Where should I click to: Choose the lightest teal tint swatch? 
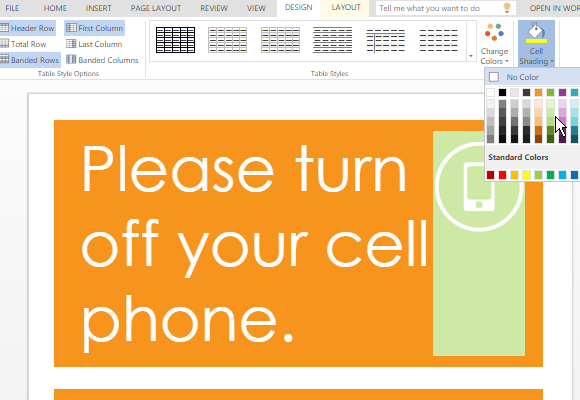coord(574,104)
